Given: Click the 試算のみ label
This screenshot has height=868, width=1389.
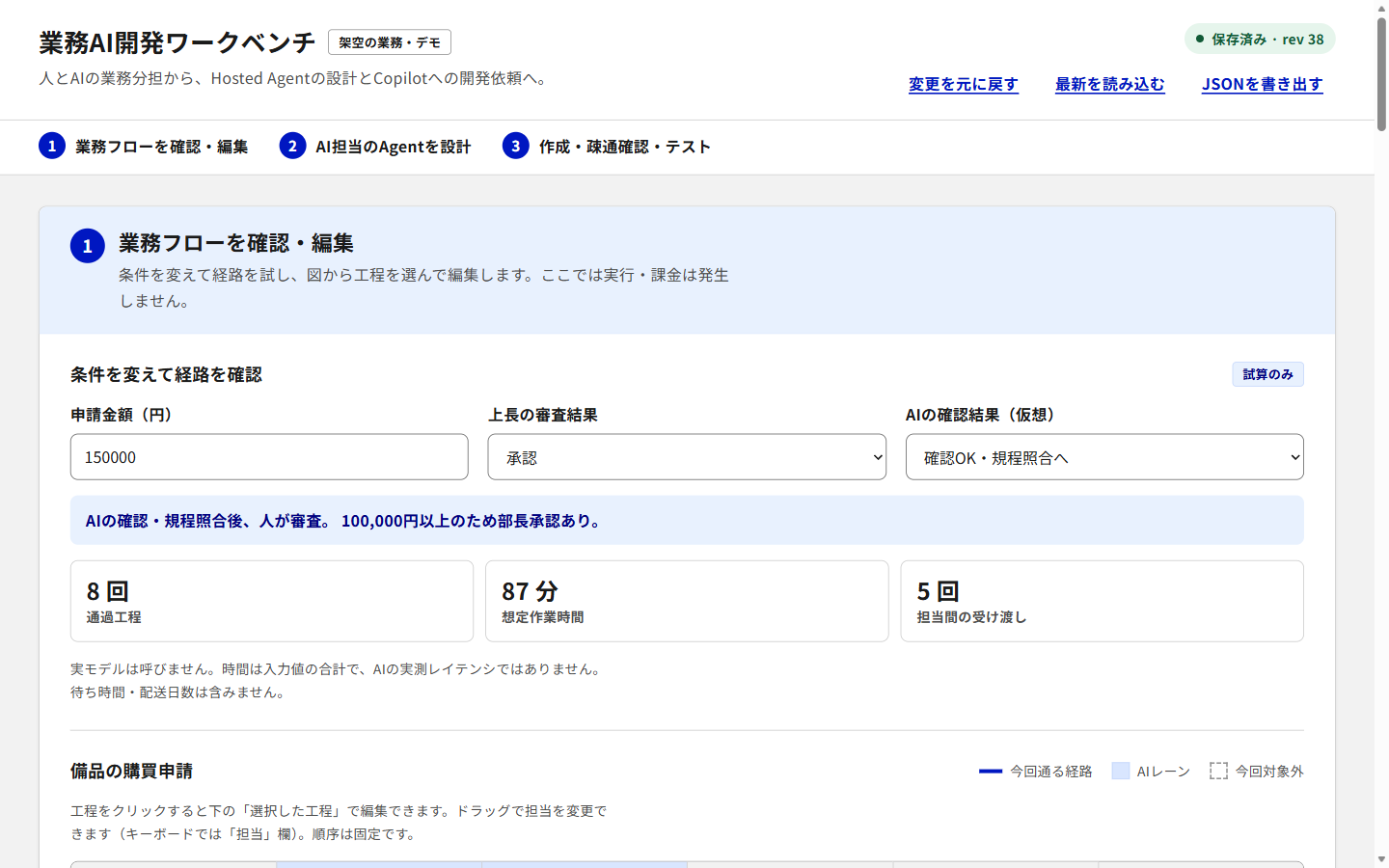Looking at the screenshot, I should click(x=1267, y=374).
